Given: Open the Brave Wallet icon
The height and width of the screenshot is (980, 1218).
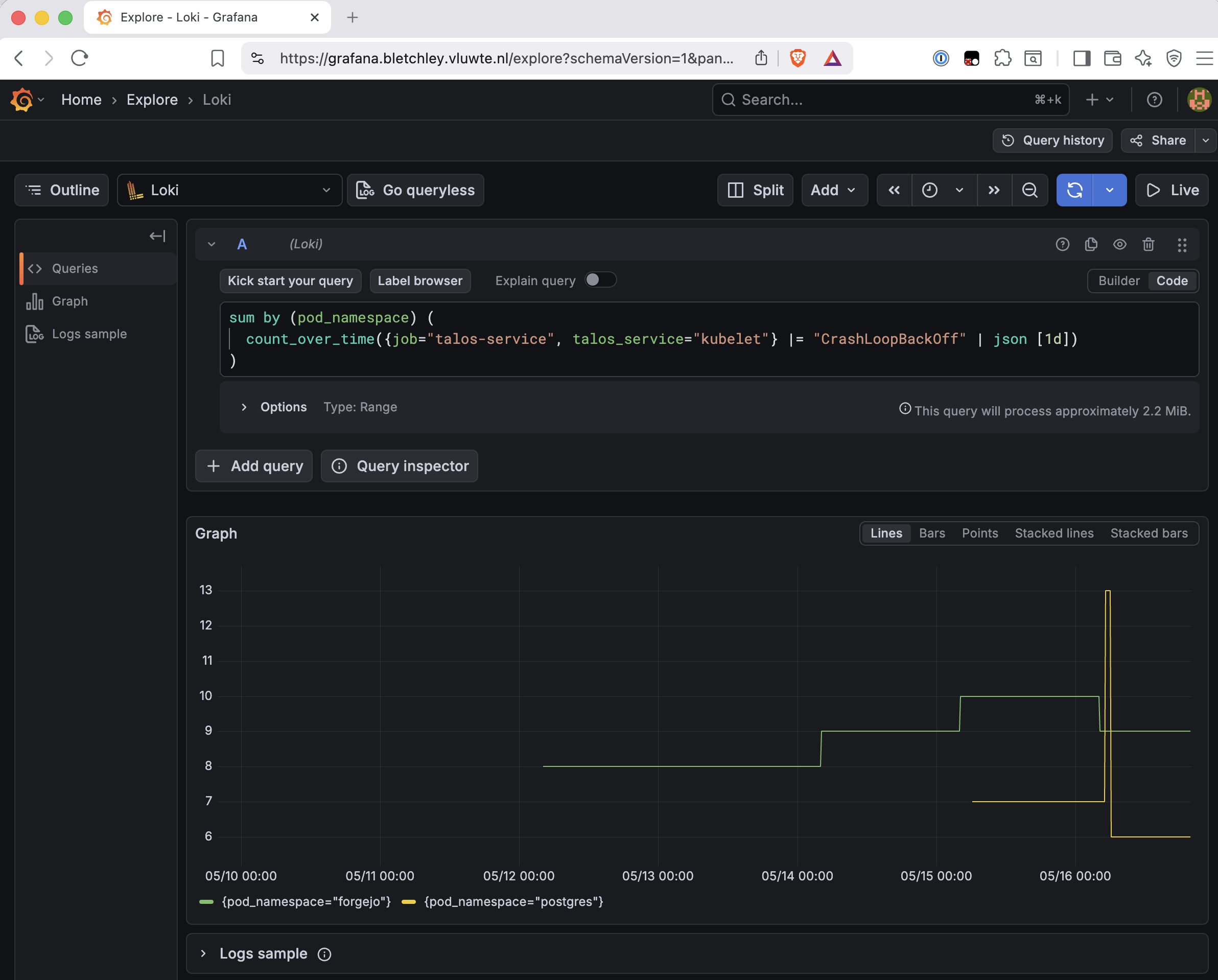Looking at the screenshot, I should (1113, 58).
